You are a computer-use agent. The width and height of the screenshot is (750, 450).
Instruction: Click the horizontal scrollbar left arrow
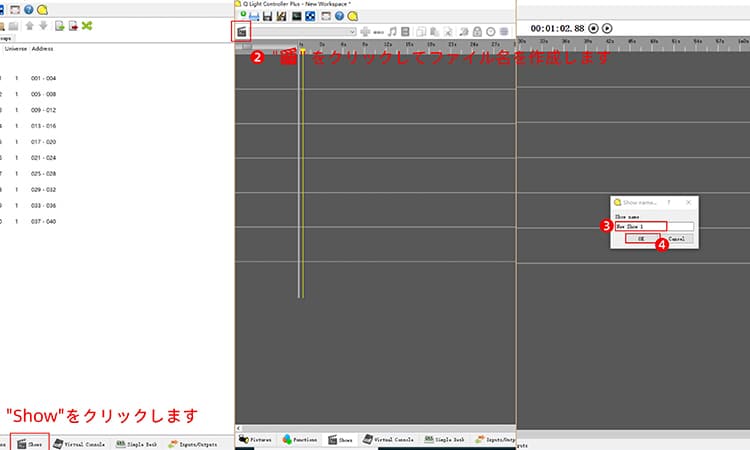(239, 428)
